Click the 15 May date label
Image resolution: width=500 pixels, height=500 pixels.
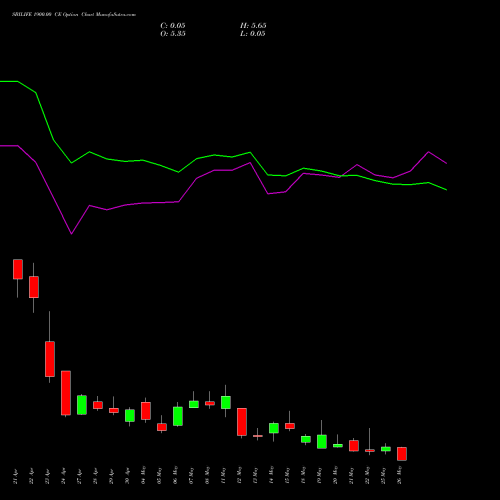288,476
